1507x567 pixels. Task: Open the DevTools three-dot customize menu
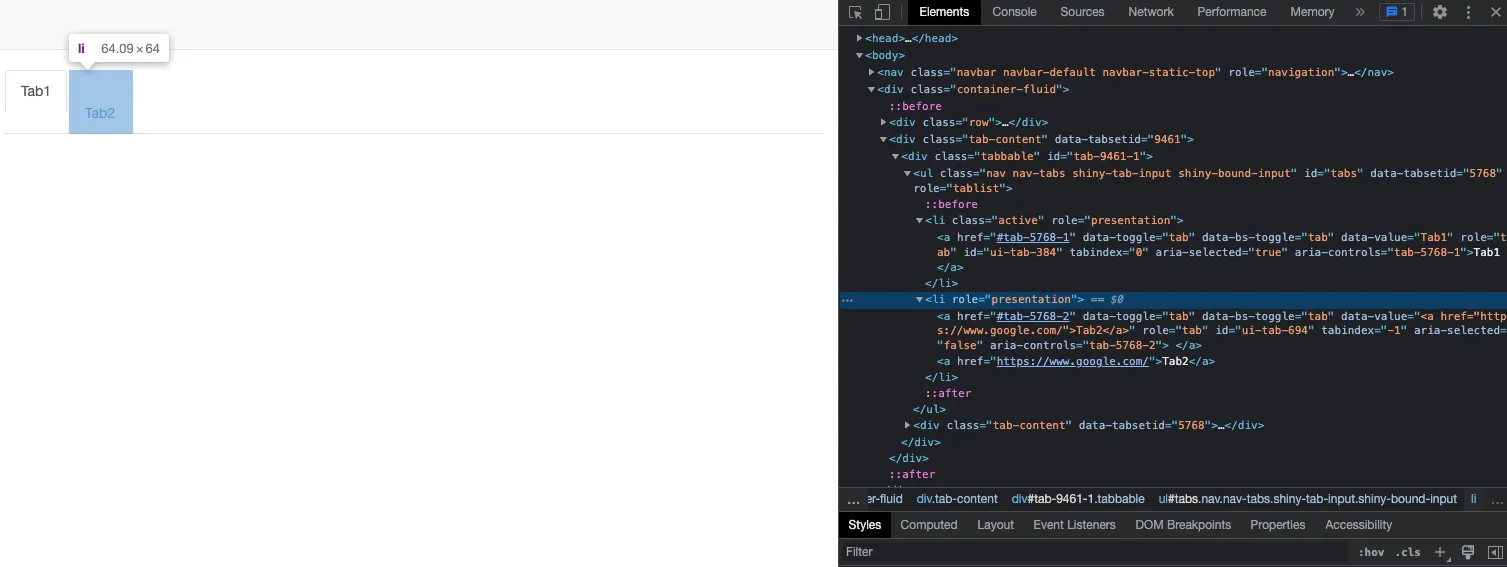[1469, 12]
